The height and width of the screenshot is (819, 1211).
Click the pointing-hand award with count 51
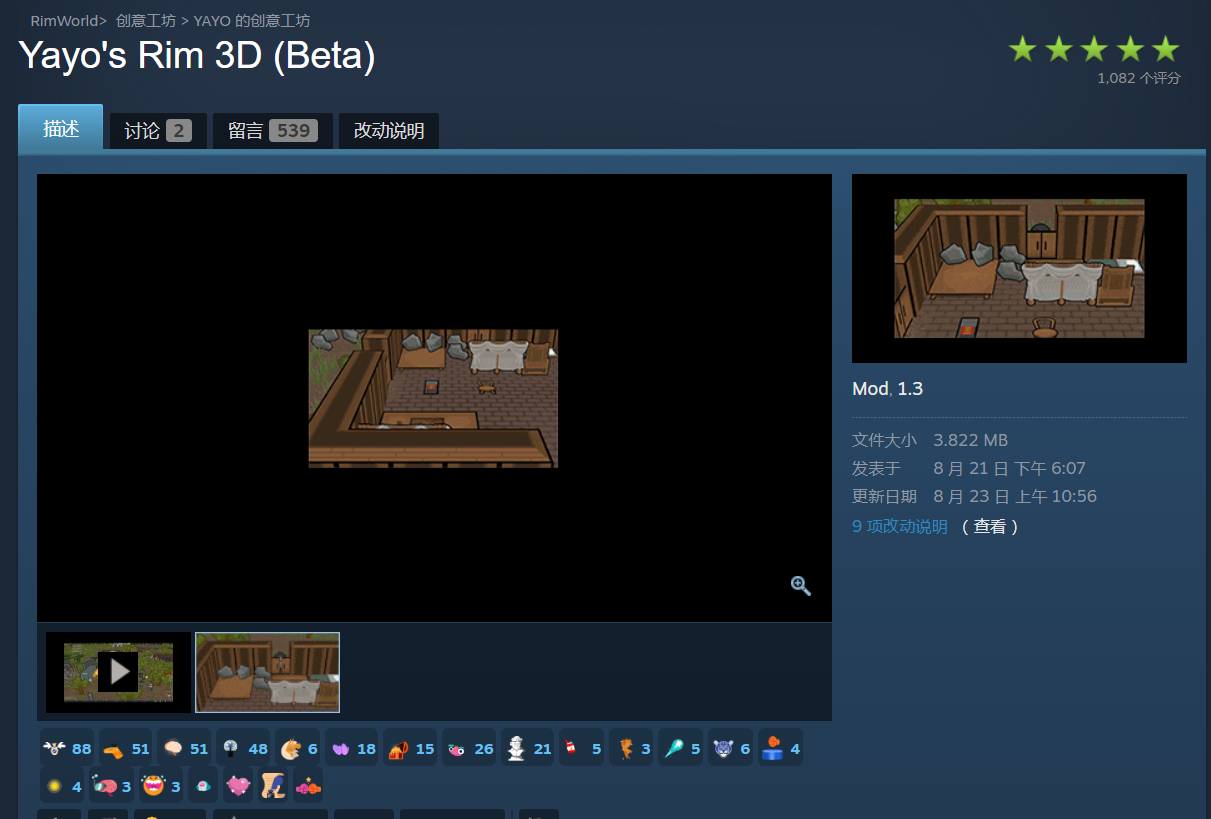[125, 748]
